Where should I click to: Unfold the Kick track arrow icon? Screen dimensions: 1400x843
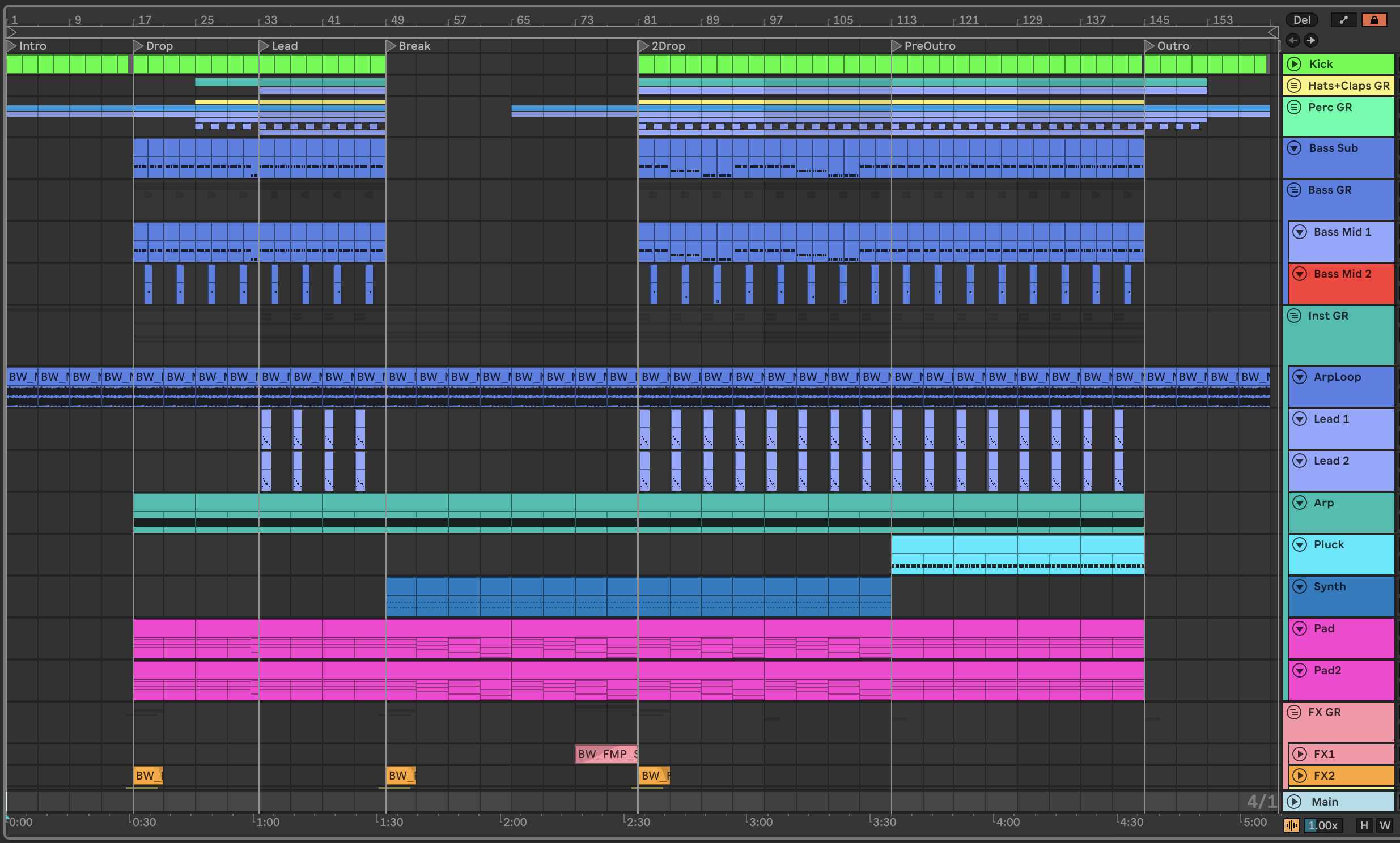(1294, 63)
